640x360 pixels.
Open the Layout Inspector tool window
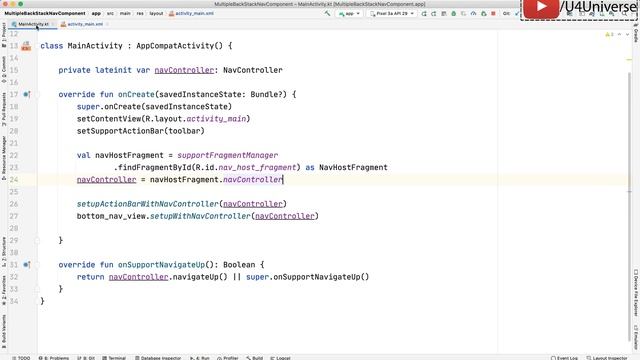[x=607, y=358]
